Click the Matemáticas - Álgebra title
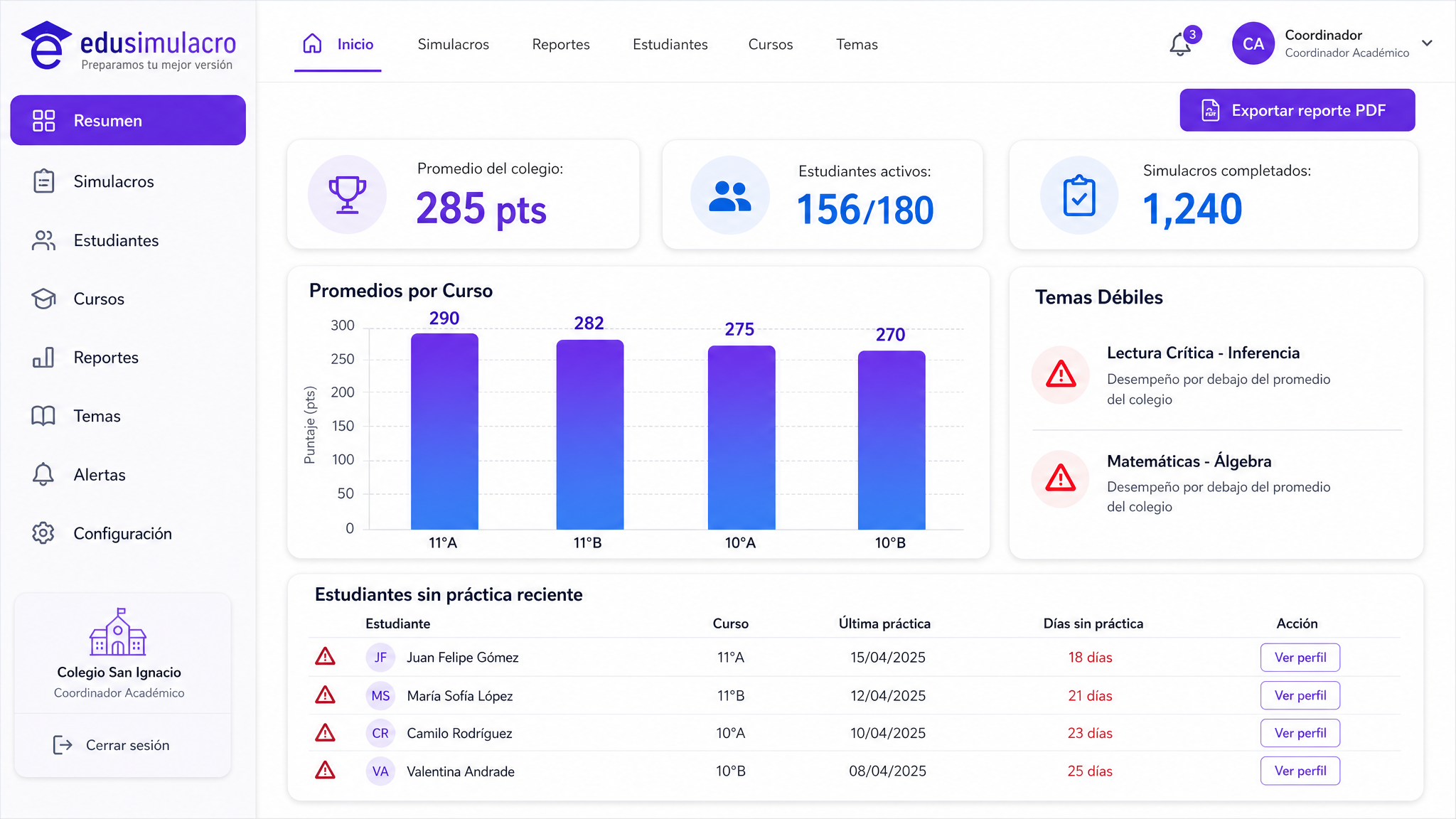The image size is (1456, 819). [1189, 461]
